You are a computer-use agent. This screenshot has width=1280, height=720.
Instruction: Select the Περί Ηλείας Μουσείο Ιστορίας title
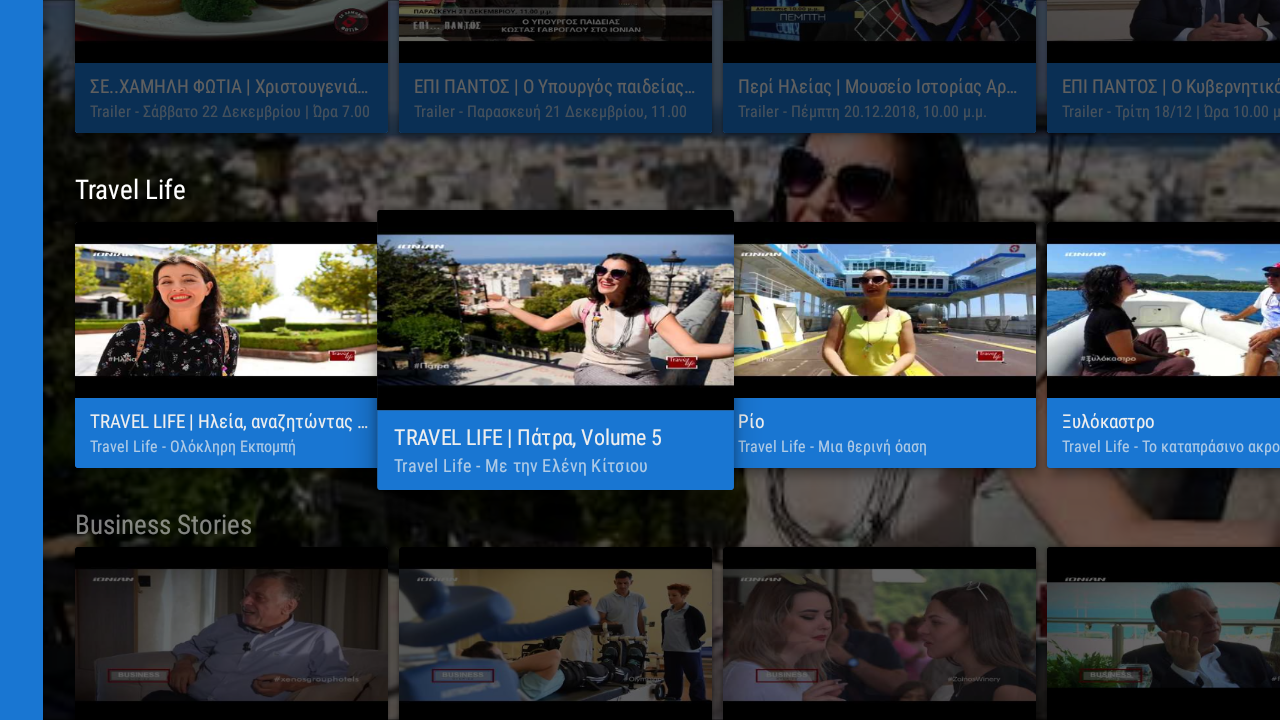pyautogui.click(x=878, y=87)
